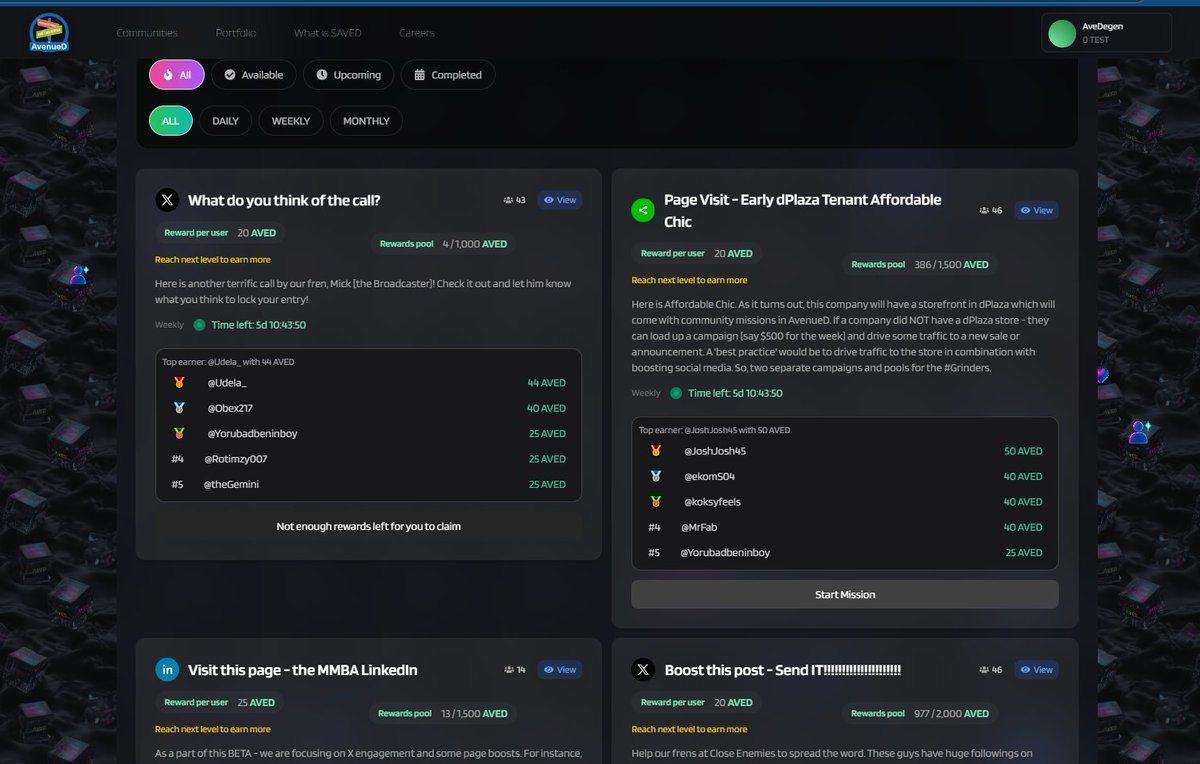
Task: Click Rewards pool 977 / 2,000 AVED badge
Action: coord(920,714)
